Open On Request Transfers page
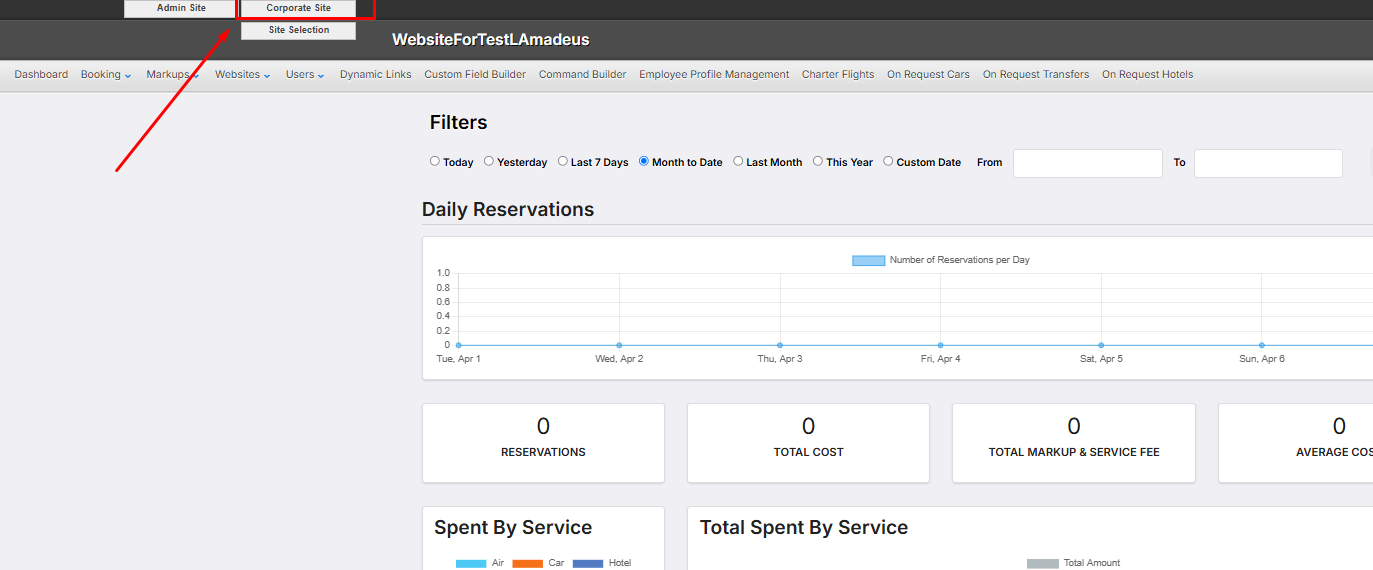This screenshot has width=1373, height=570. (x=1036, y=74)
